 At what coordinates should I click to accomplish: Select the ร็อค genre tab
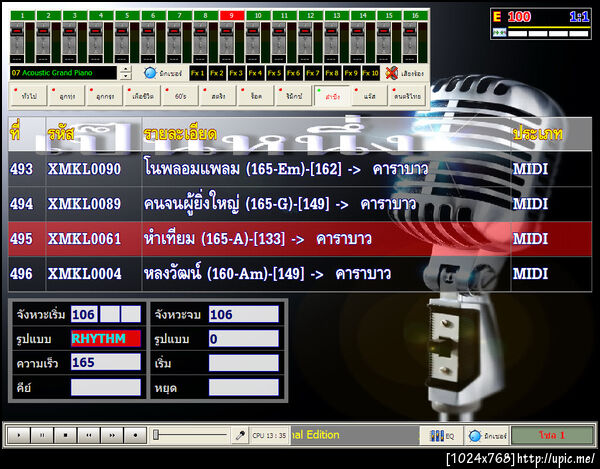point(256,96)
